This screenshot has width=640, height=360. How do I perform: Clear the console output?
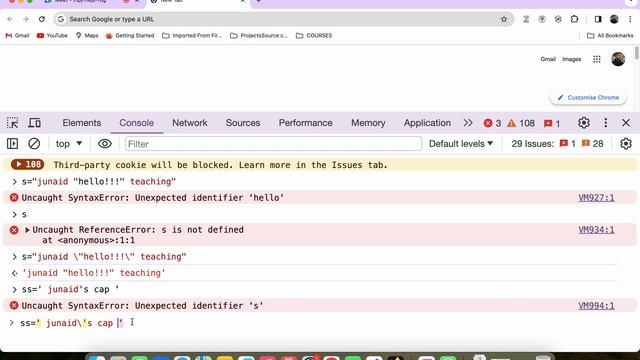(x=34, y=144)
